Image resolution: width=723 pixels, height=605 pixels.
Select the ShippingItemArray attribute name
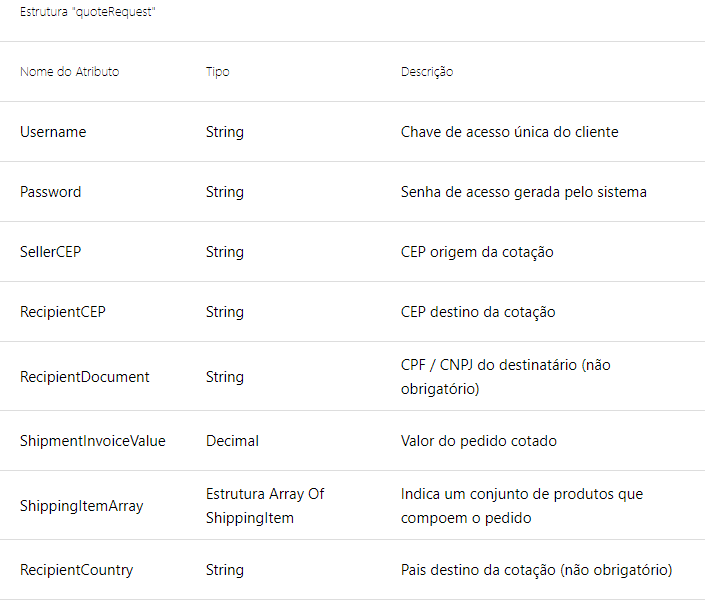82,506
